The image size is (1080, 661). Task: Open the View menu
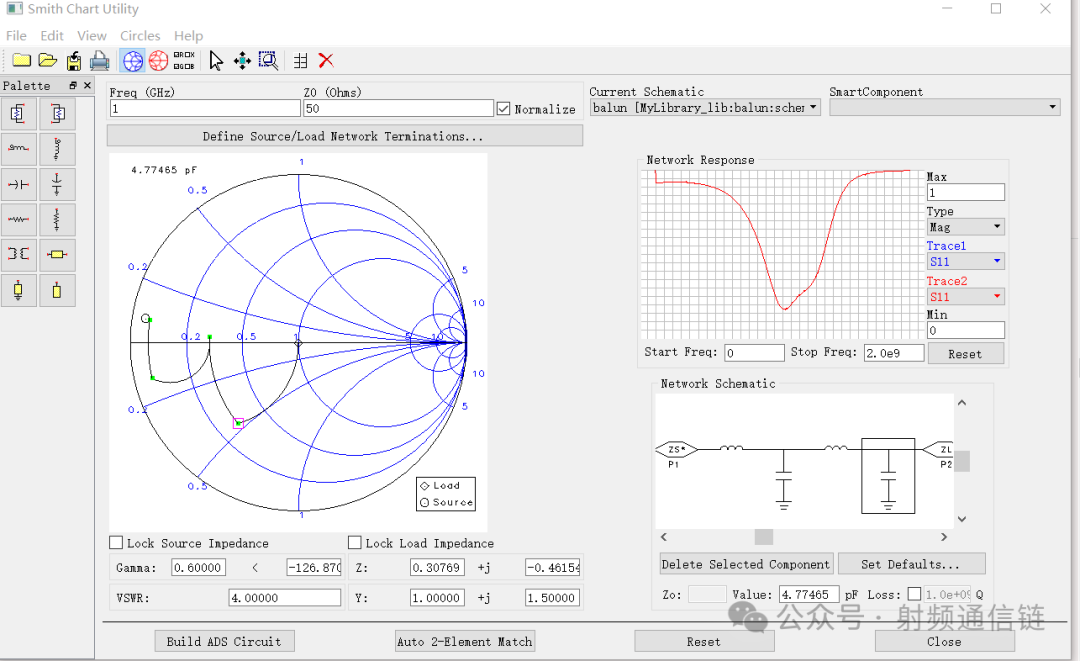coord(92,36)
